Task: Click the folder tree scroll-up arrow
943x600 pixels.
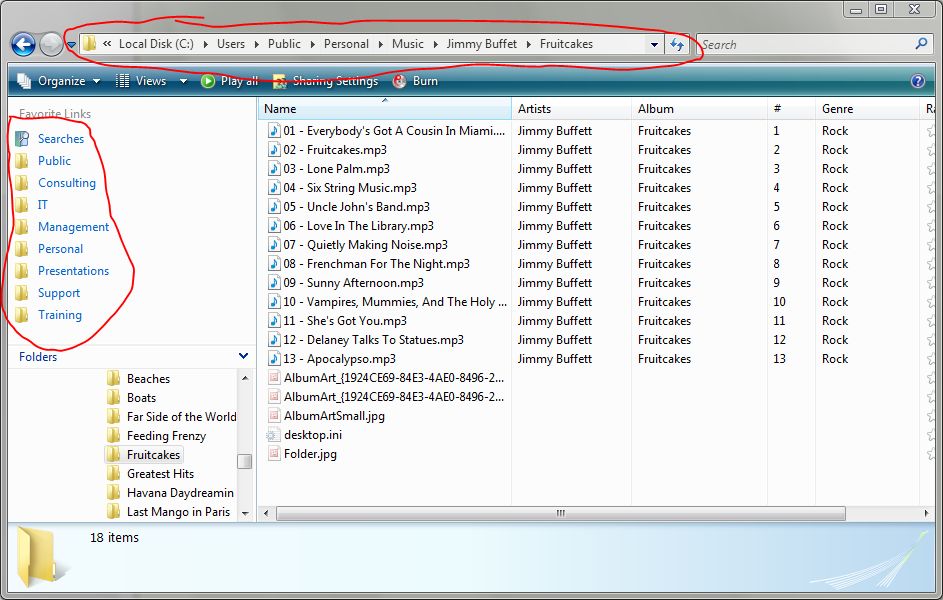Action: [245, 378]
